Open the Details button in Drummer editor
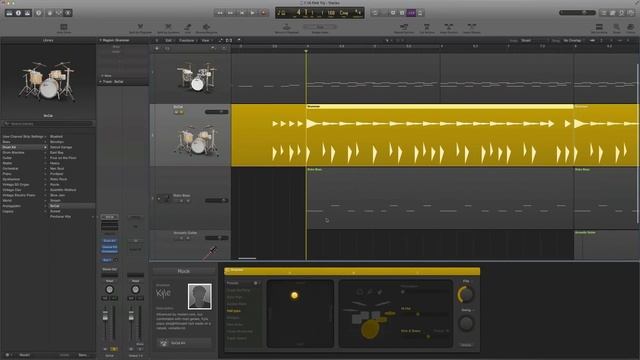The height and width of the screenshot is (360, 640). pyautogui.click(x=466, y=345)
